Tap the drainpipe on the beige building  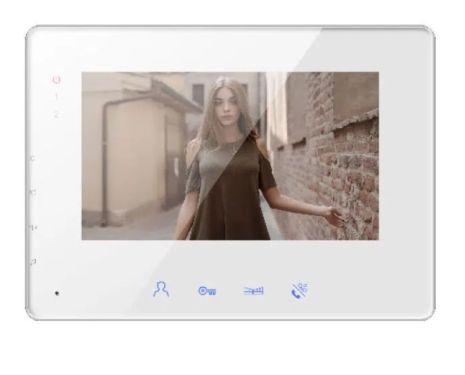(x=106, y=157)
